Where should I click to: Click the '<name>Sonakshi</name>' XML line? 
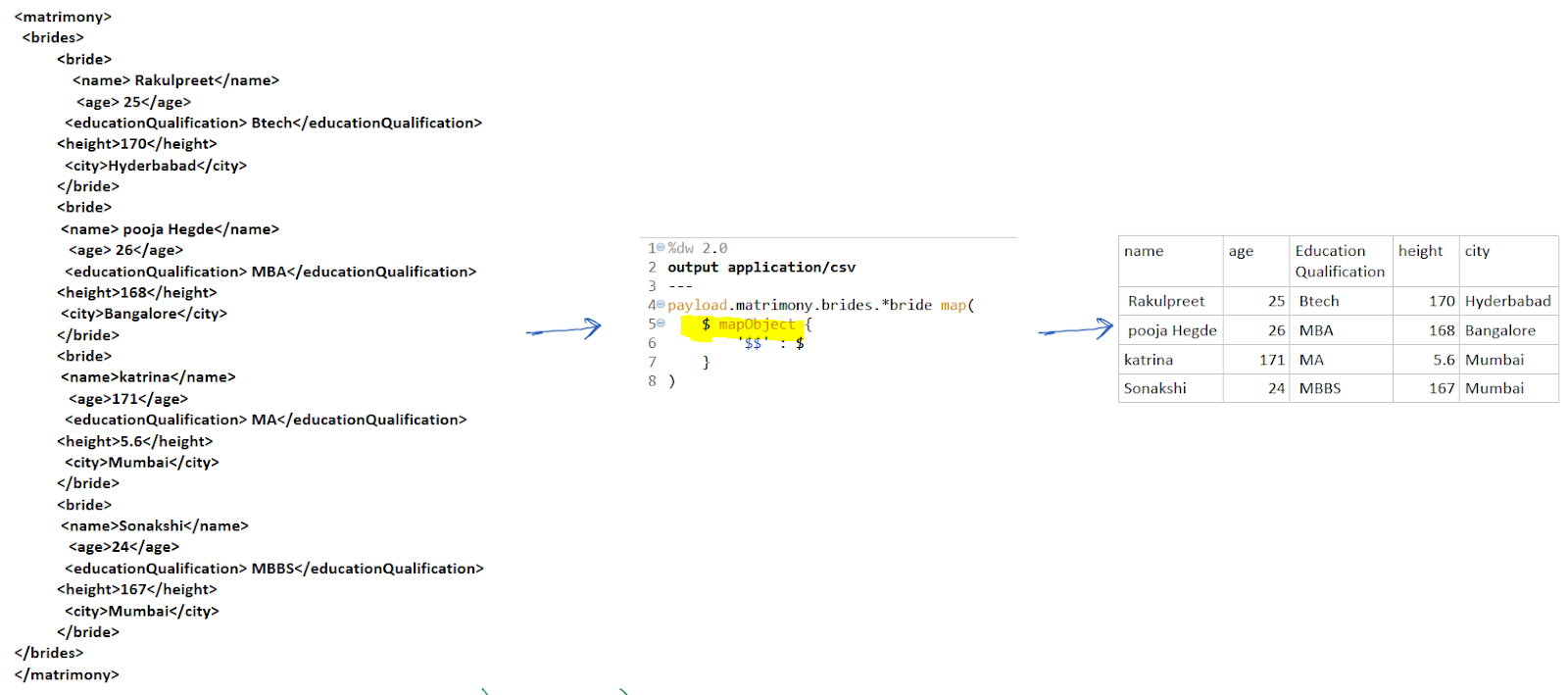[x=155, y=526]
